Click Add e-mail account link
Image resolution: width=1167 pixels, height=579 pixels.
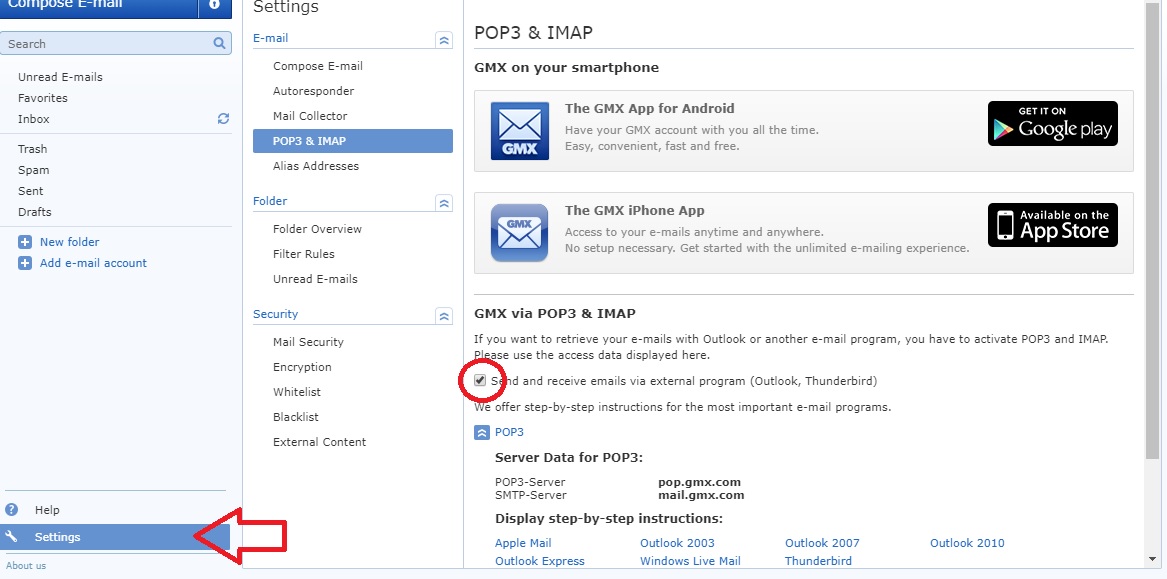93,263
